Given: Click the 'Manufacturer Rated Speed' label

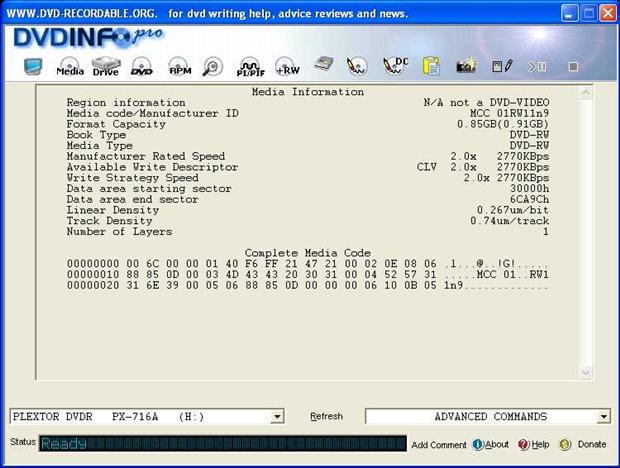Looking at the screenshot, I should [146, 156].
